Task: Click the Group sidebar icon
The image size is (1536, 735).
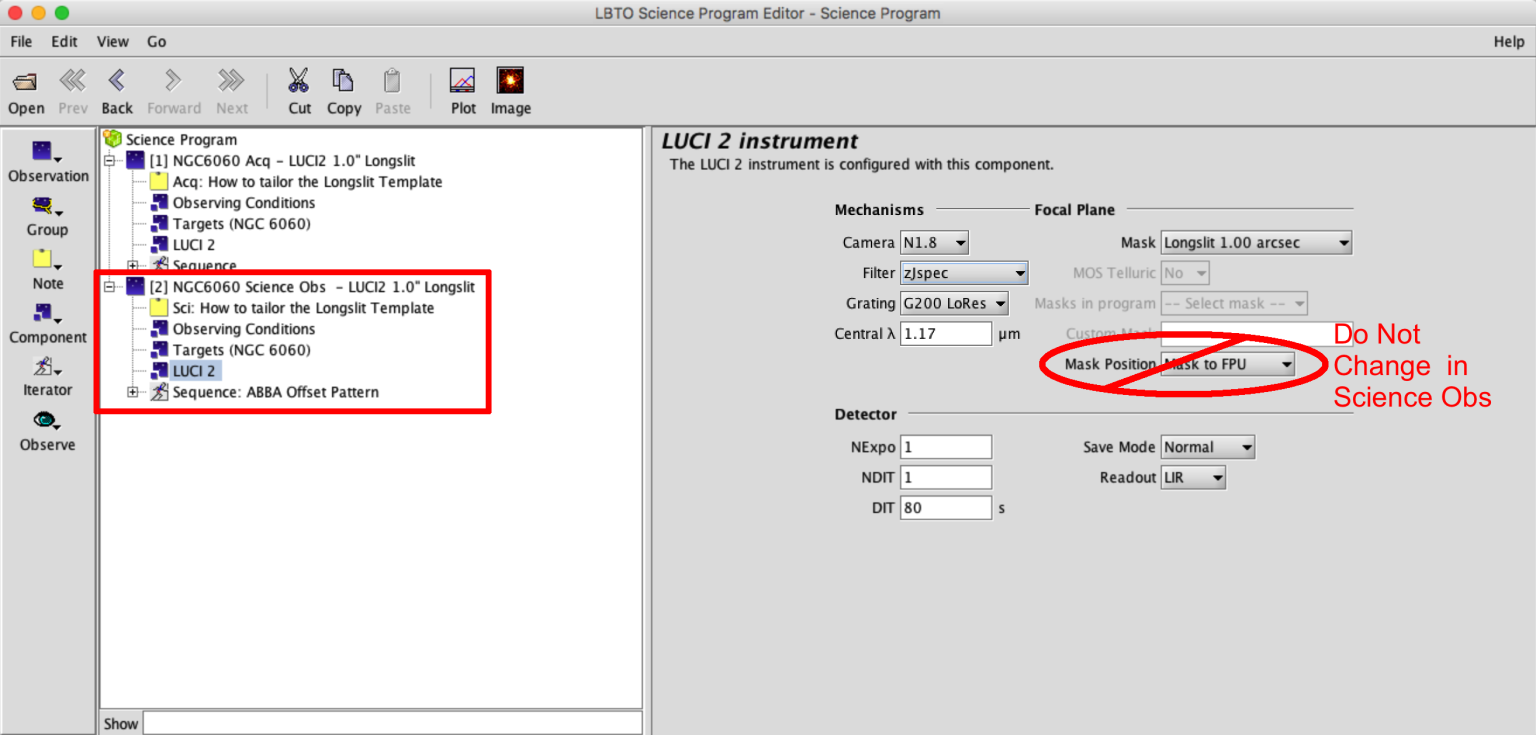Action: (x=46, y=206)
